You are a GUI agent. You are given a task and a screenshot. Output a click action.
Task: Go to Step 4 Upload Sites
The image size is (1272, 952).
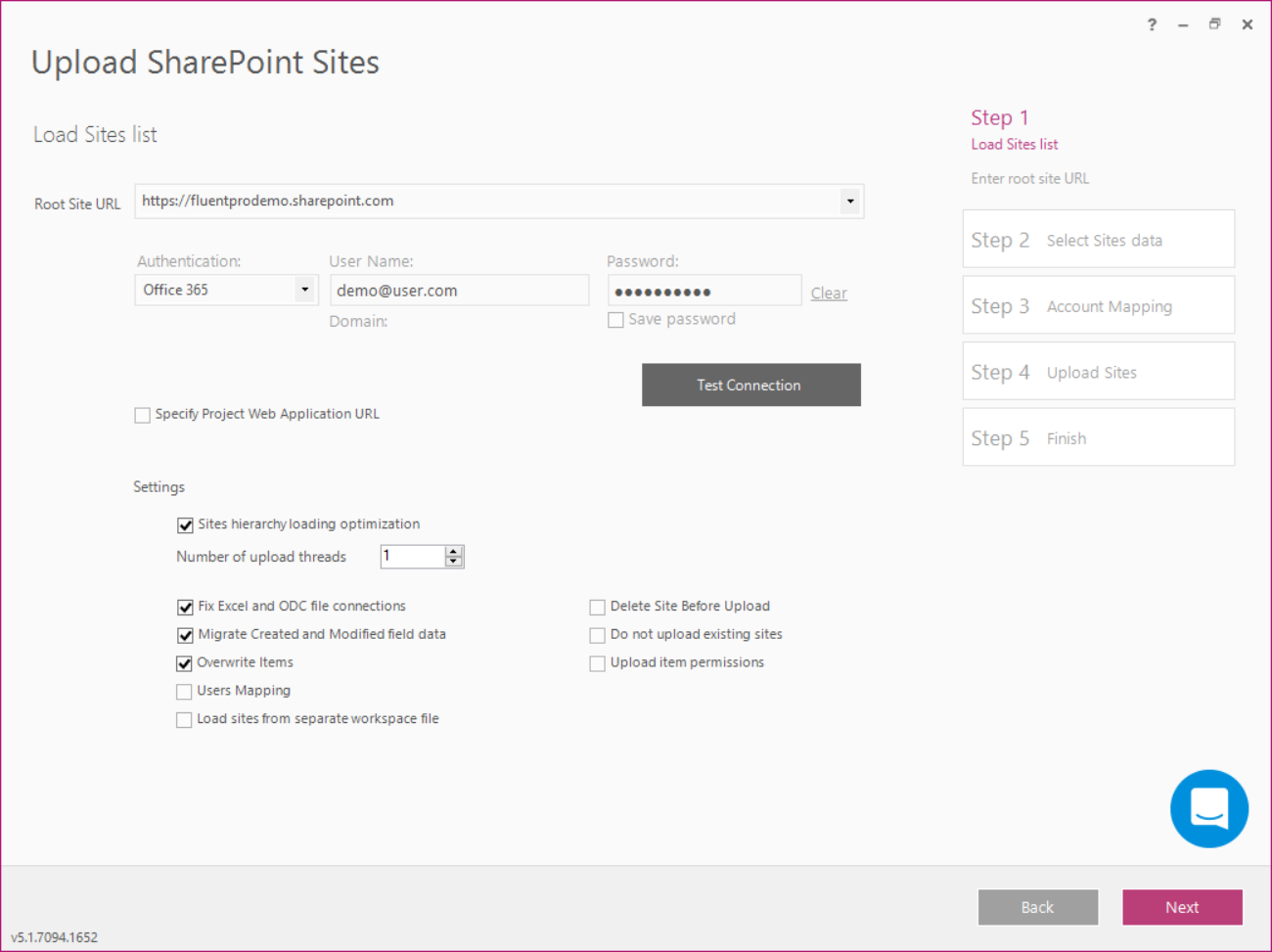pyautogui.click(x=1099, y=371)
